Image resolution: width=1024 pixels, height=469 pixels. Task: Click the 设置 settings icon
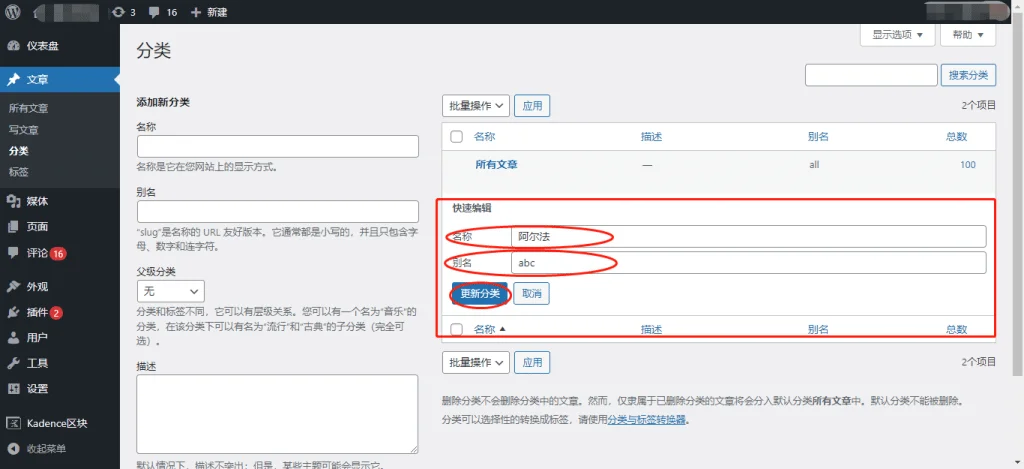[13, 389]
